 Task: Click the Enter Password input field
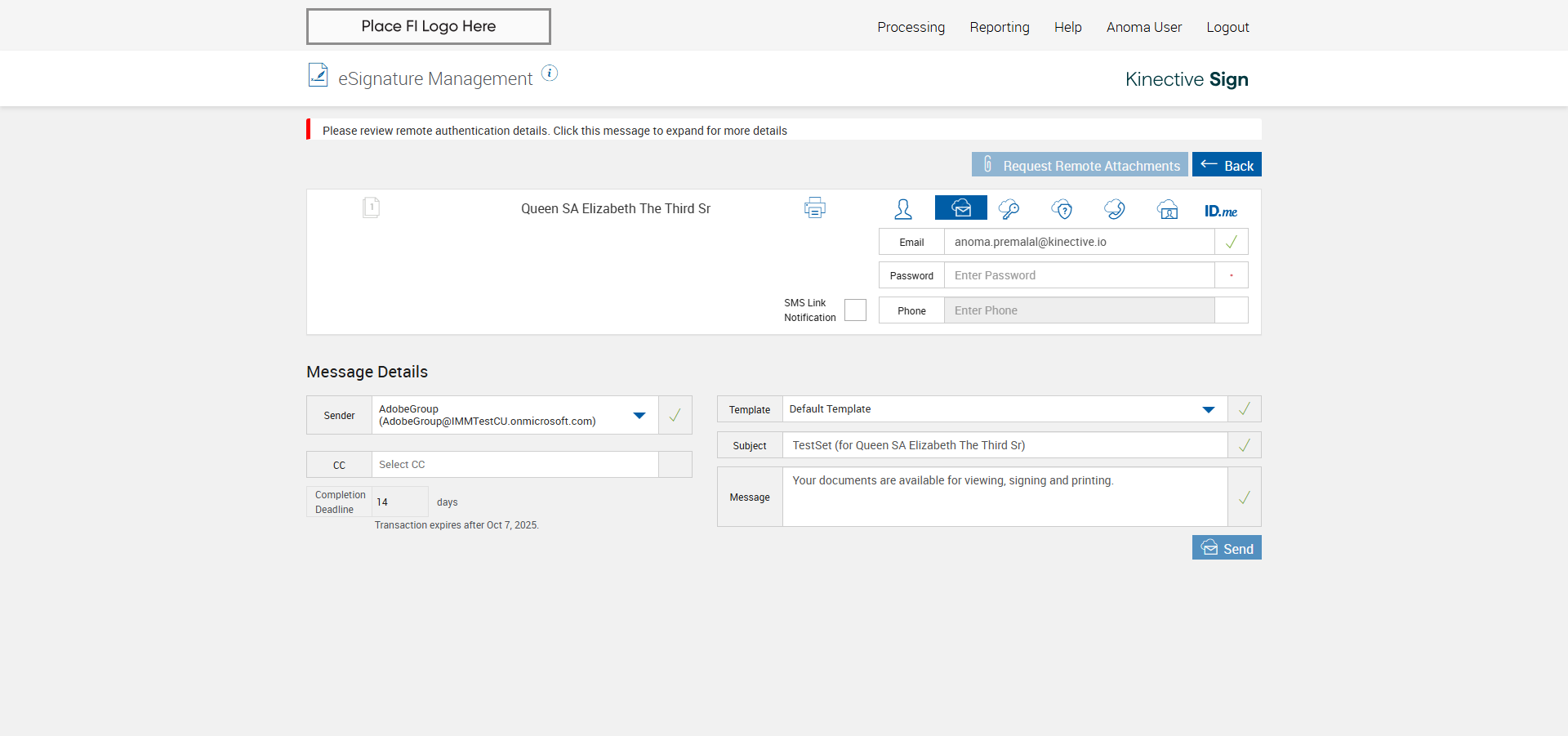pyautogui.click(x=1078, y=275)
